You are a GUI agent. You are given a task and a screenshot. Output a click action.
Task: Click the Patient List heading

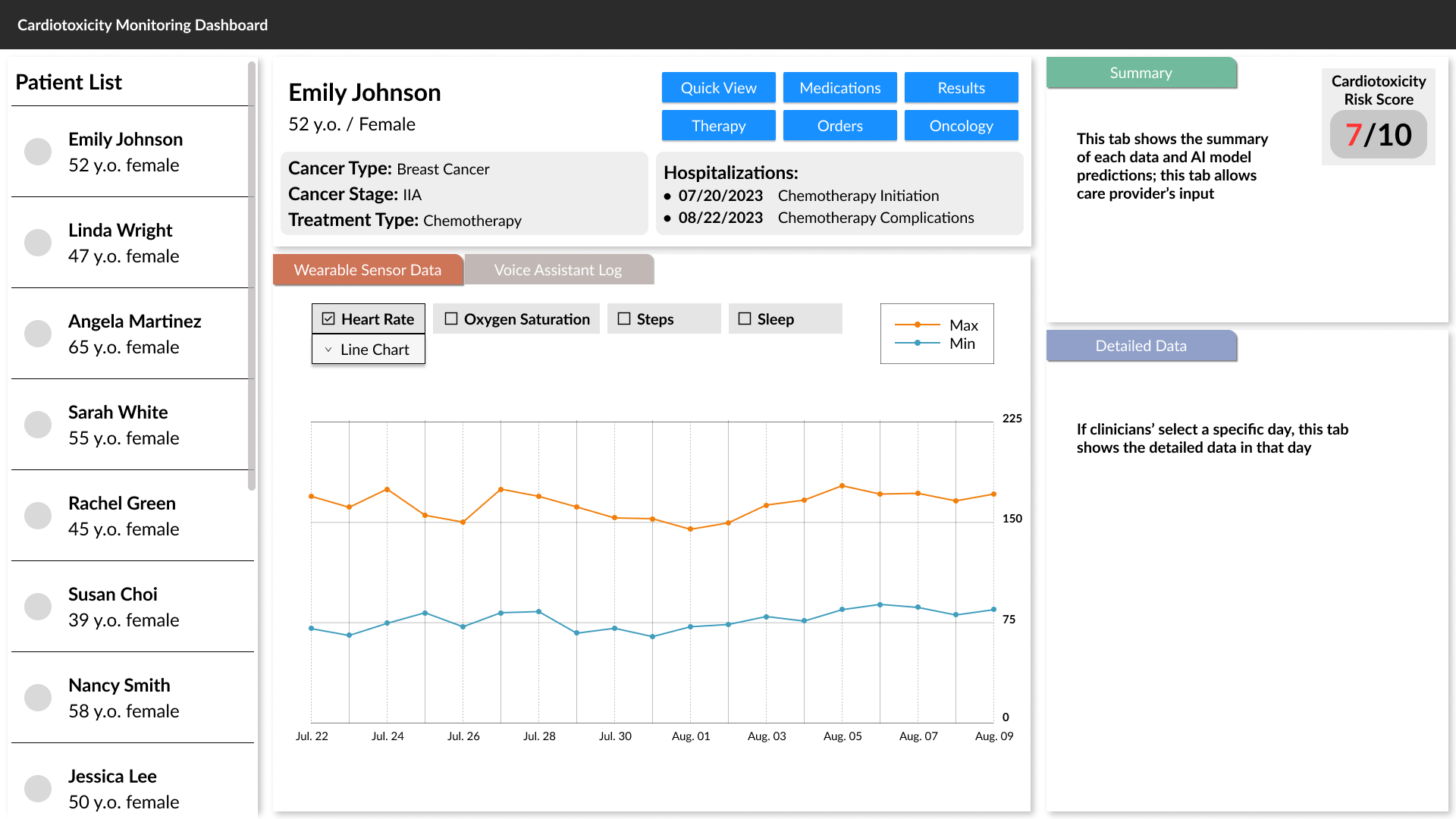pos(68,82)
